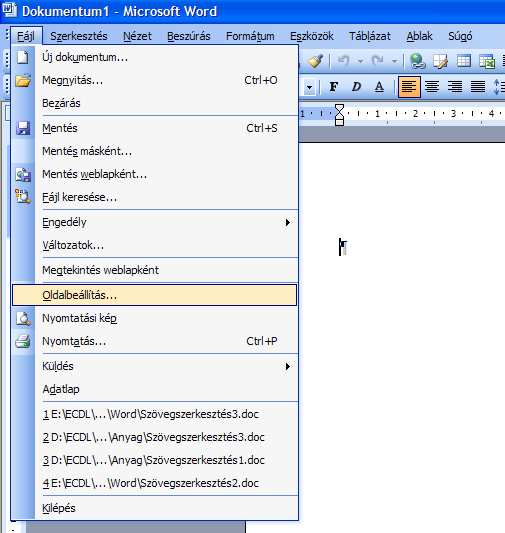Image resolution: width=505 pixels, height=533 pixels.
Task: Toggle underline with the A button
Action: pos(379,87)
